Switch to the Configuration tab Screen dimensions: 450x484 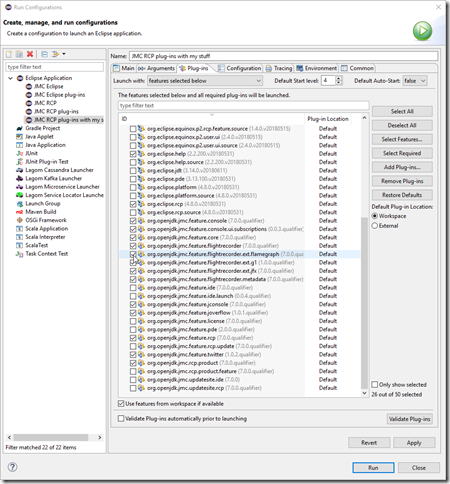239,68
